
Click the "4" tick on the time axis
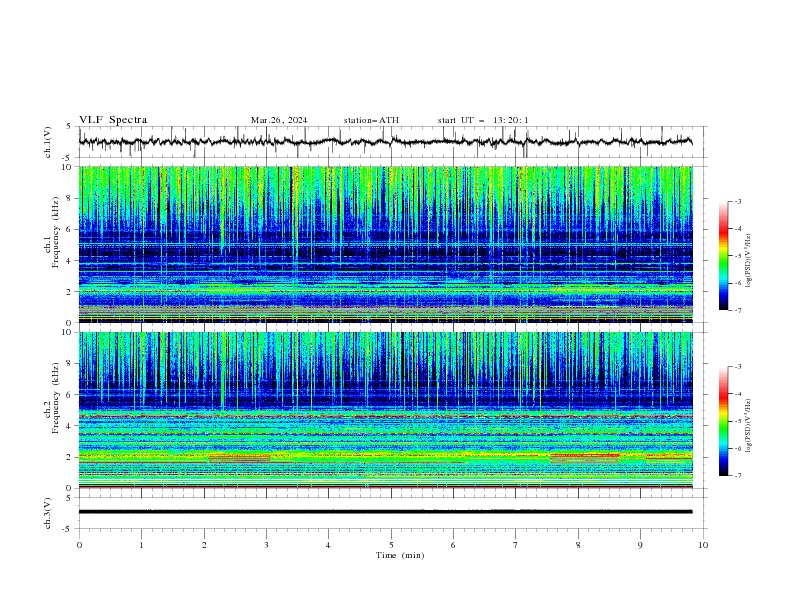point(328,545)
